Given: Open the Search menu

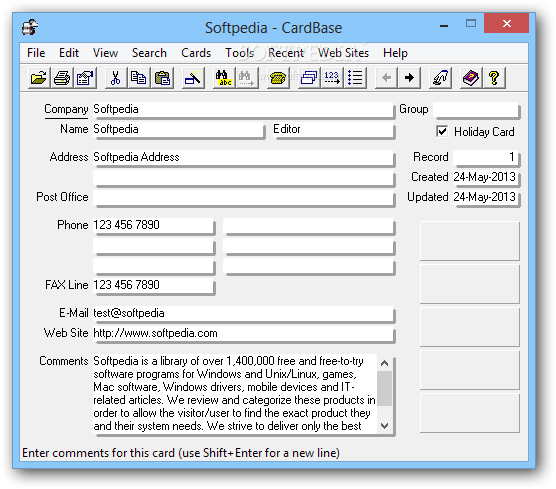Looking at the screenshot, I should [149, 53].
